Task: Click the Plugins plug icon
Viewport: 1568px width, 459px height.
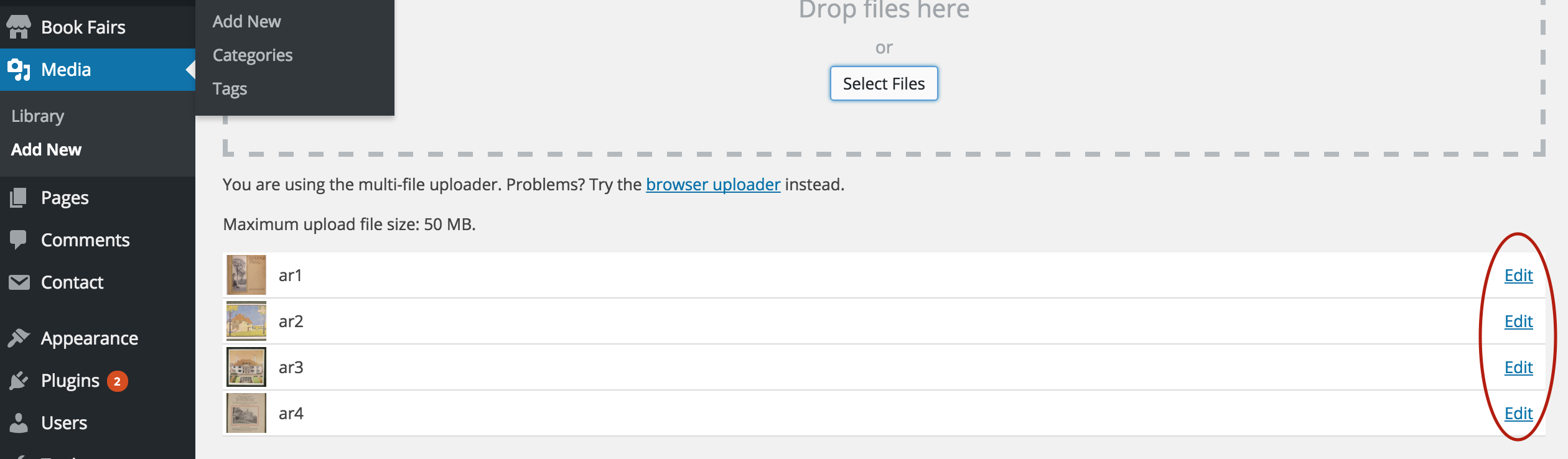Action: pyautogui.click(x=19, y=380)
